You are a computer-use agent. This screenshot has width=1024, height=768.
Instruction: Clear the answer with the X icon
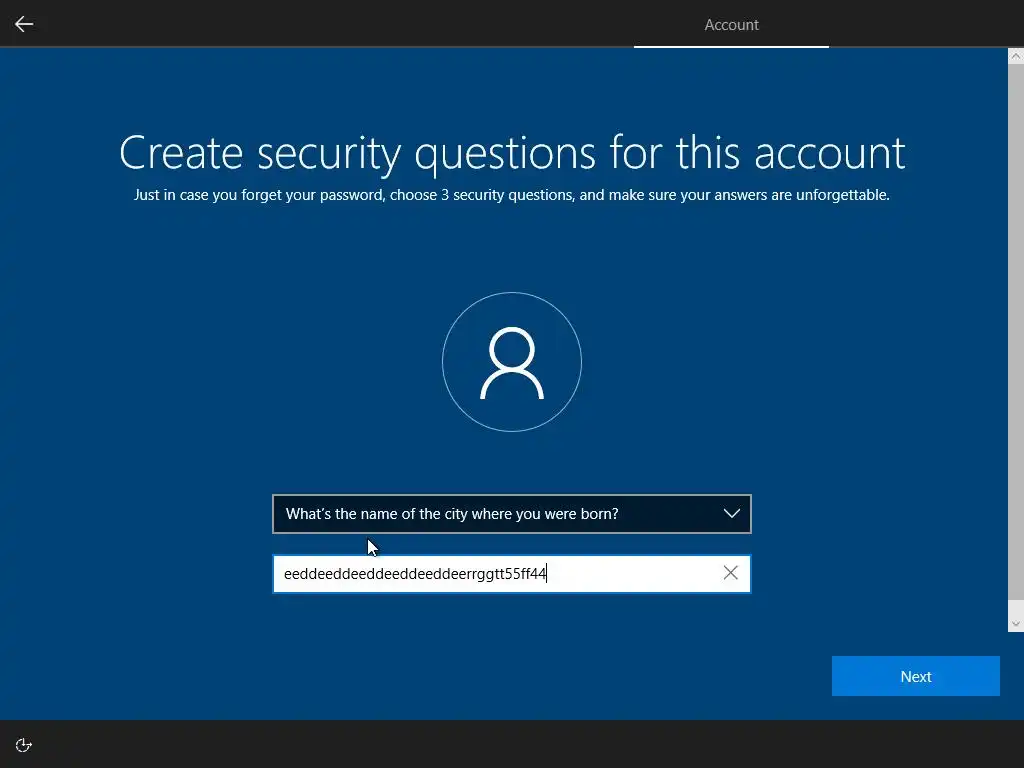tap(730, 573)
